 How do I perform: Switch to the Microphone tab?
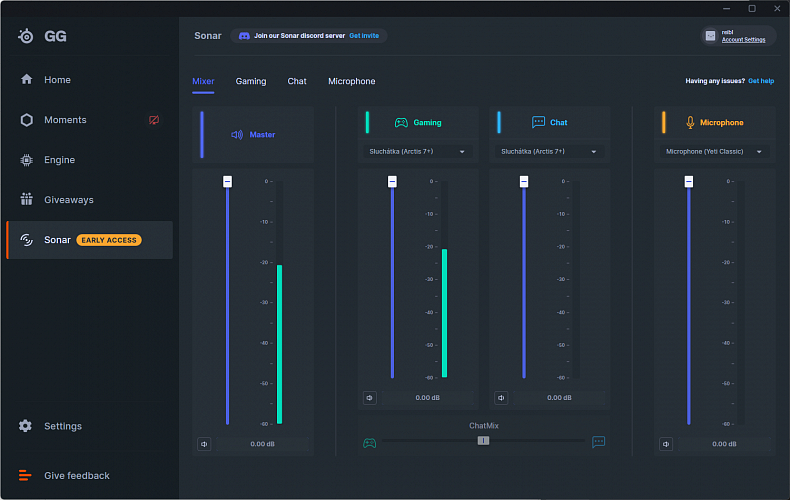pyautogui.click(x=352, y=81)
